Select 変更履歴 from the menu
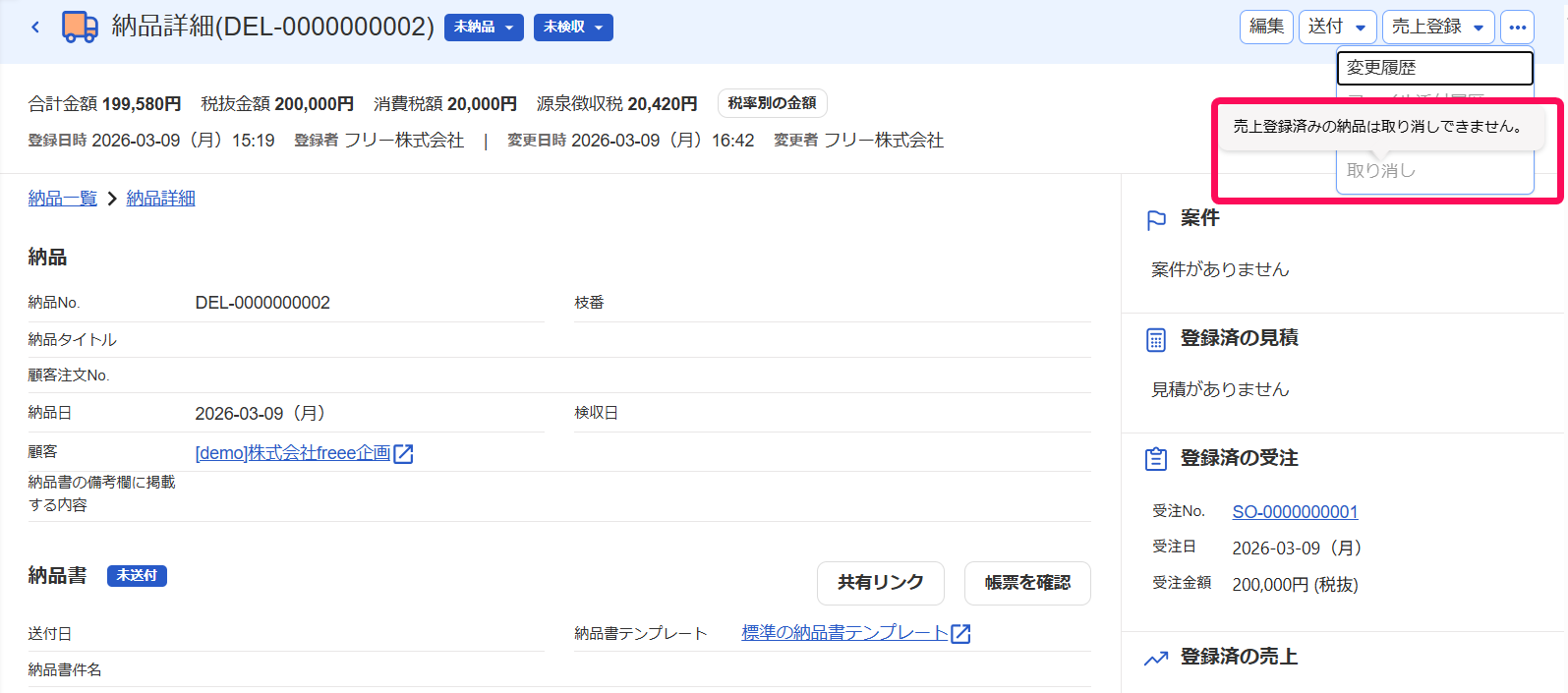This screenshot has height=693, width=1568. click(x=1435, y=68)
